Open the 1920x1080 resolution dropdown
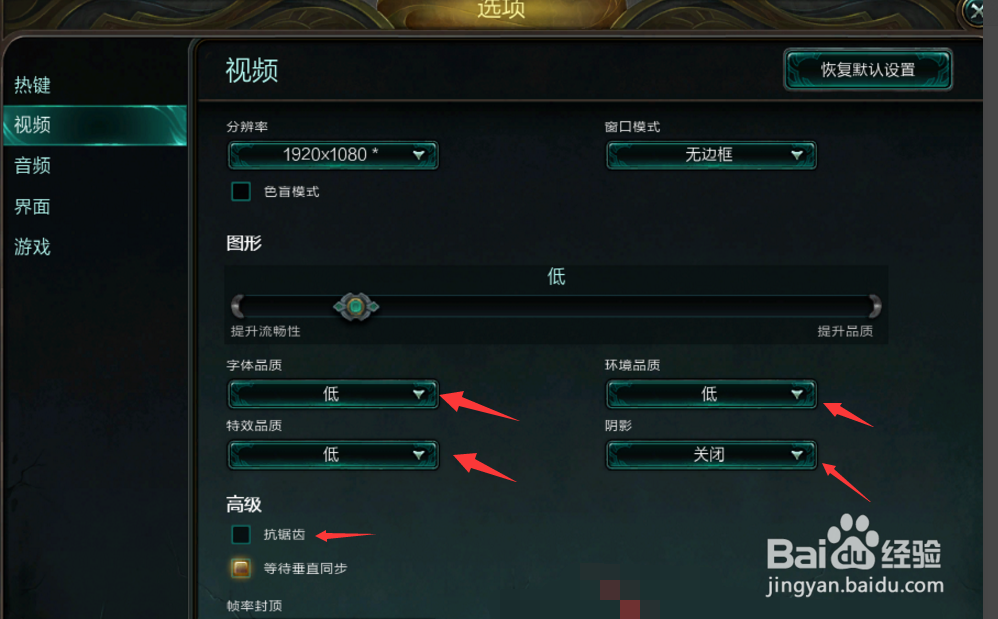998x619 pixels. coord(333,155)
